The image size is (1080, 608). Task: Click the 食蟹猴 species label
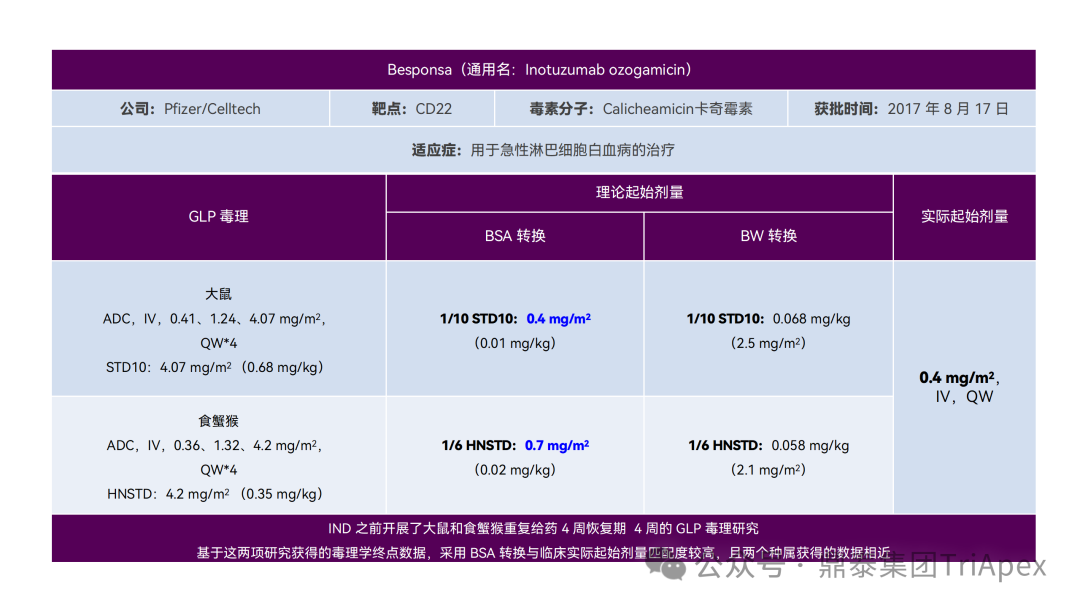coord(218,421)
